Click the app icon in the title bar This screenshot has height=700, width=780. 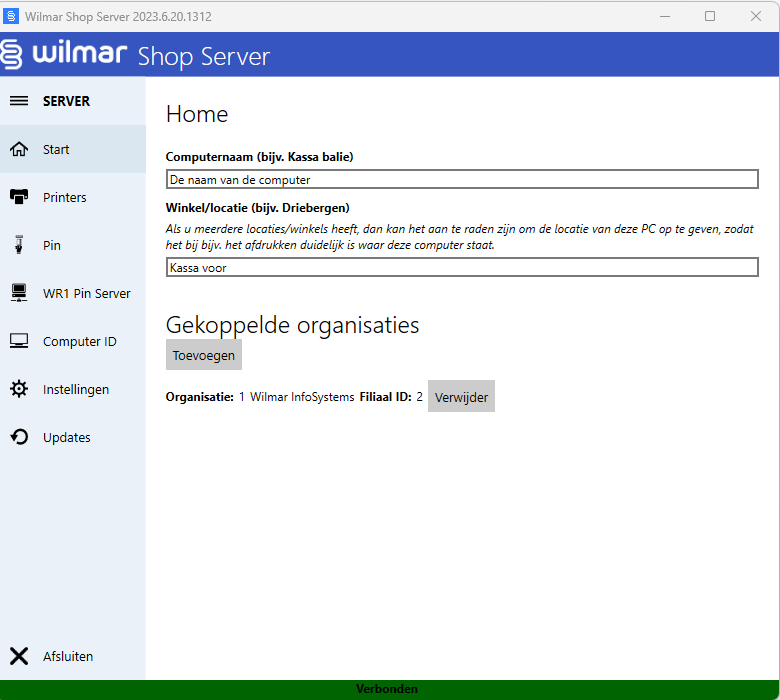pos(11,16)
